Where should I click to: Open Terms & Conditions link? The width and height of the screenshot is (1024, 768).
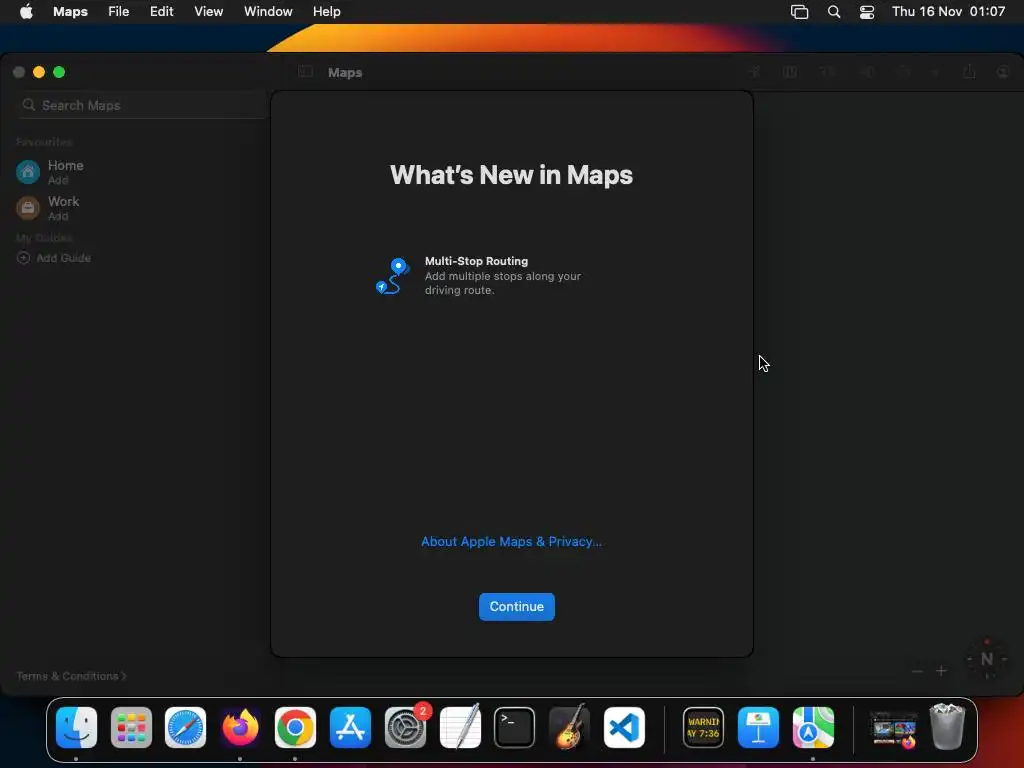(x=71, y=676)
